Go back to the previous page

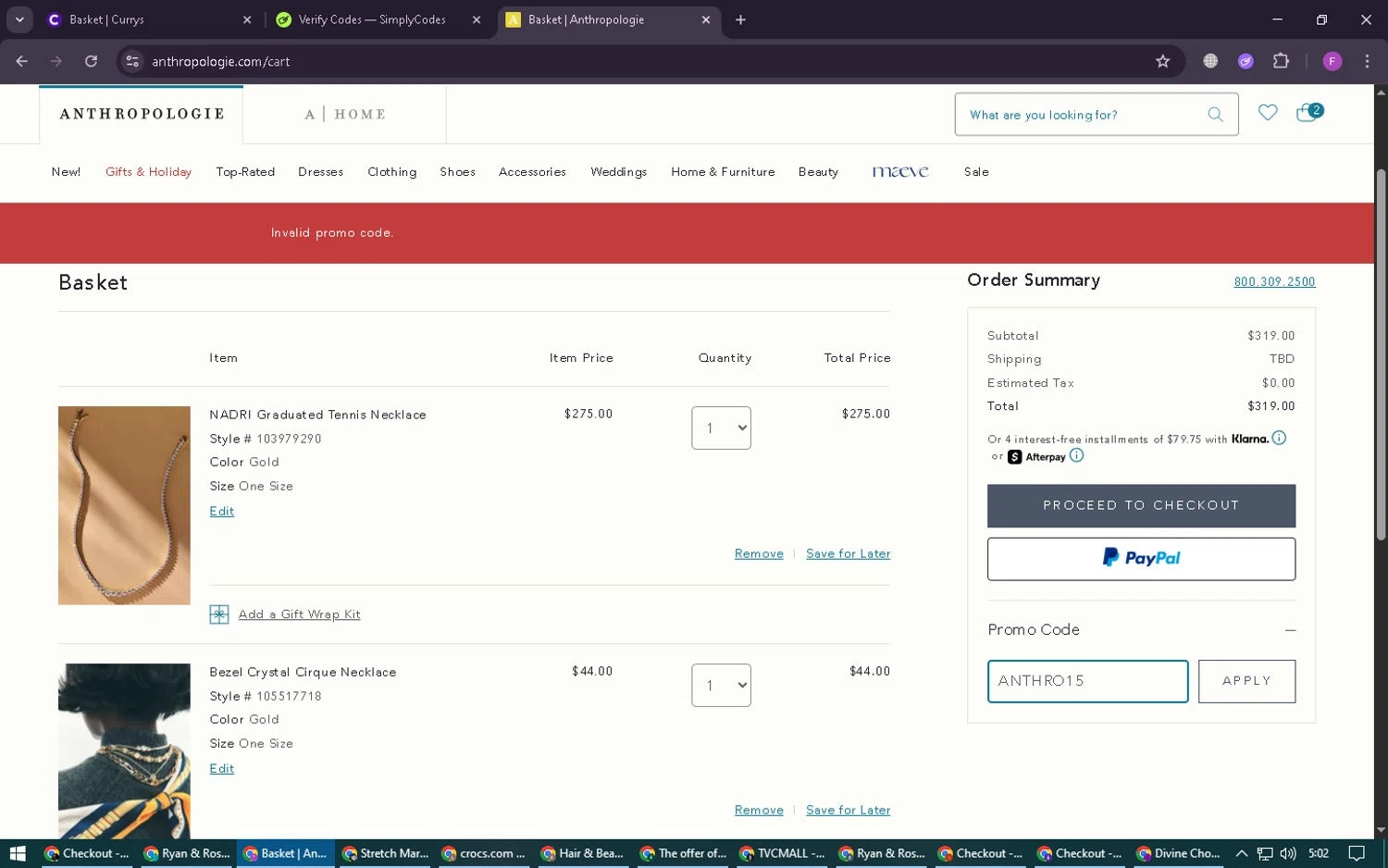(22, 61)
